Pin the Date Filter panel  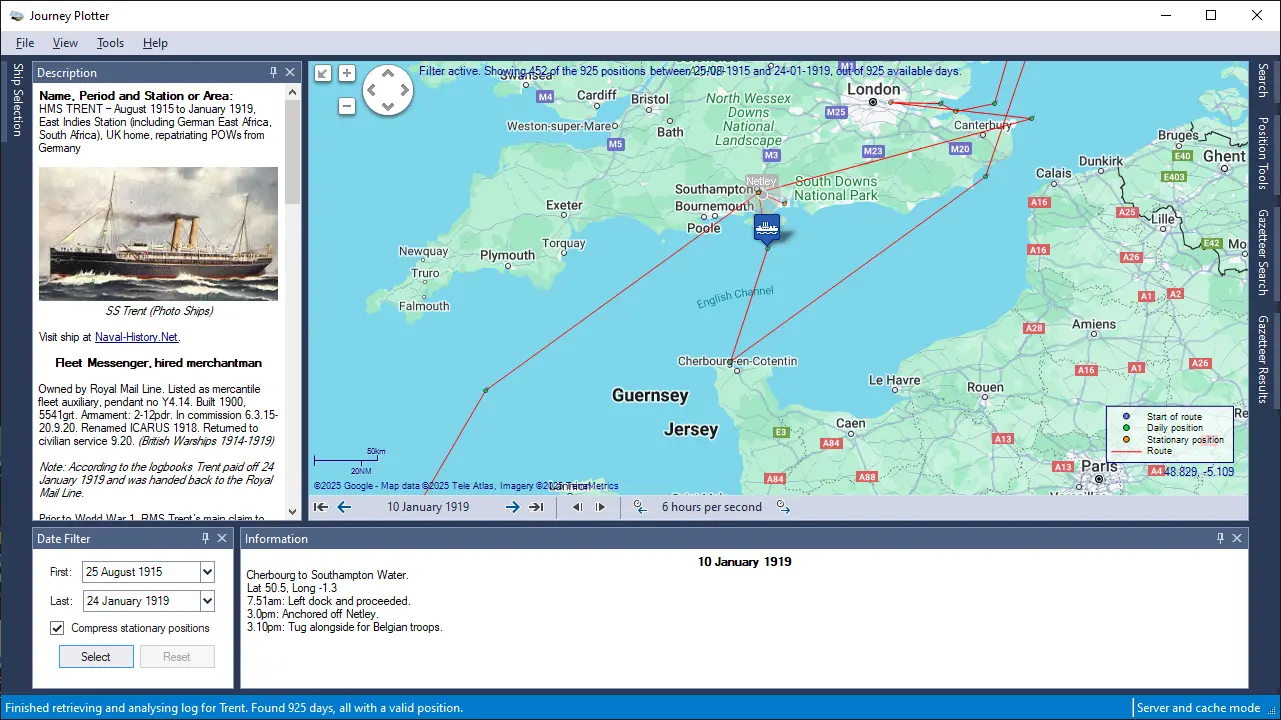pyautogui.click(x=206, y=538)
